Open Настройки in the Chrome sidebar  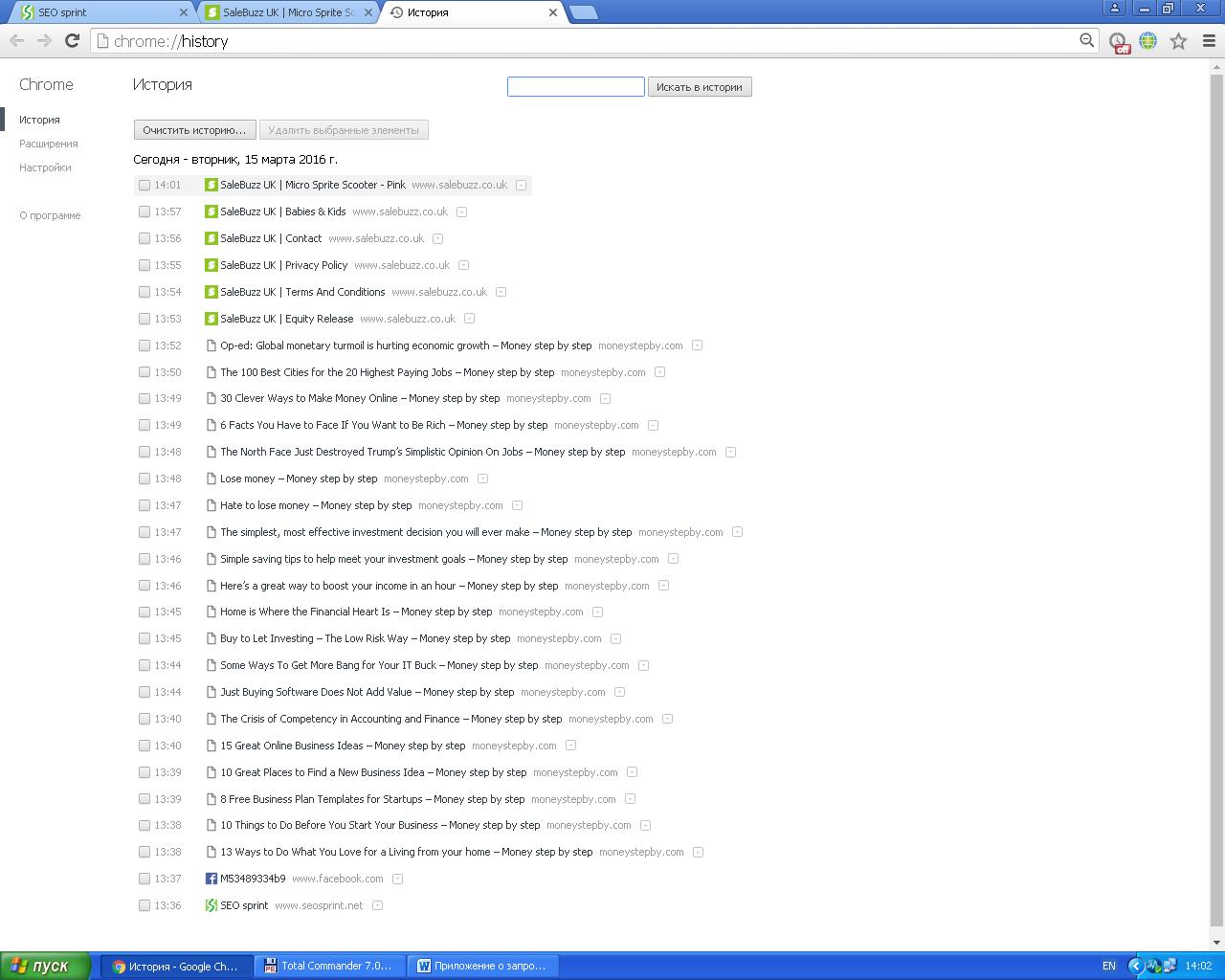coord(45,167)
